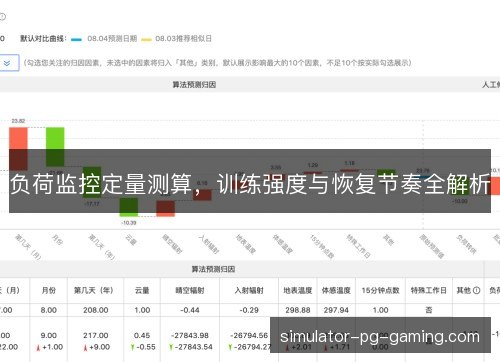Image resolution: width=500 pixels, height=362 pixels.
Task: Click the green down arrow beside -0.55
Action: coord(132,348)
